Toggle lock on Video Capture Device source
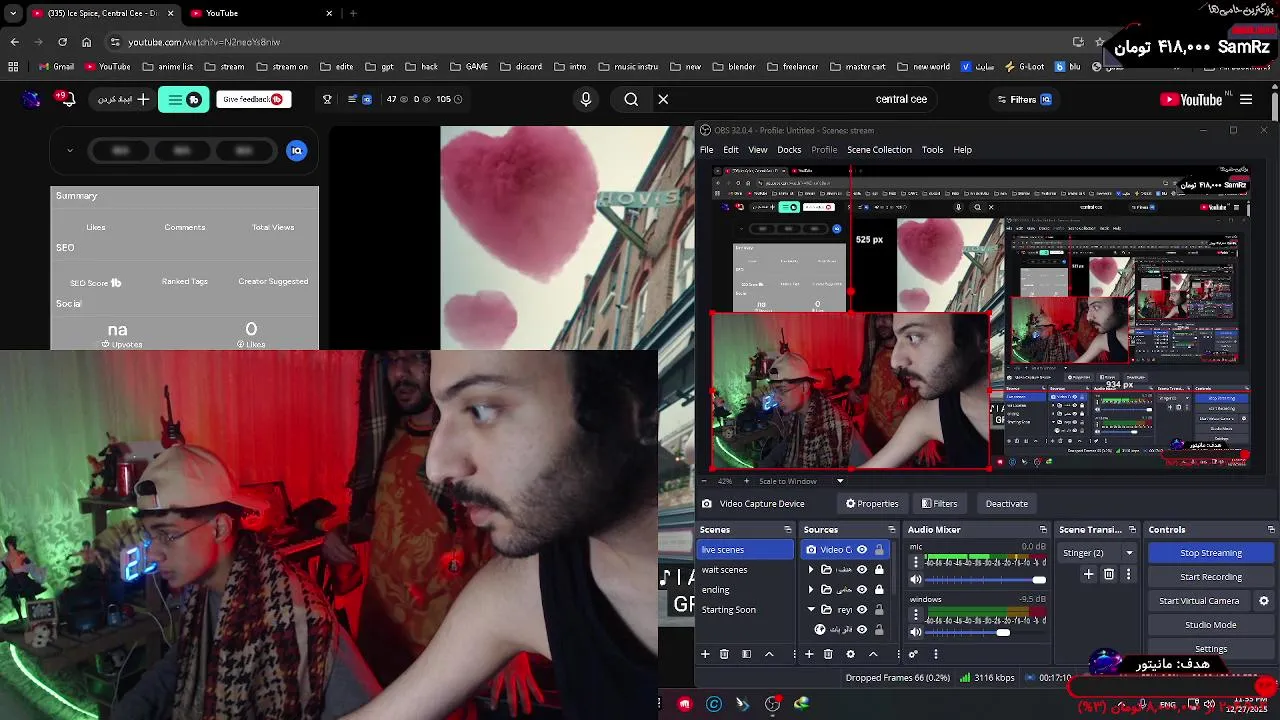The width and height of the screenshot is (1280, 720). pyautogui.click(x=879, y=550)
